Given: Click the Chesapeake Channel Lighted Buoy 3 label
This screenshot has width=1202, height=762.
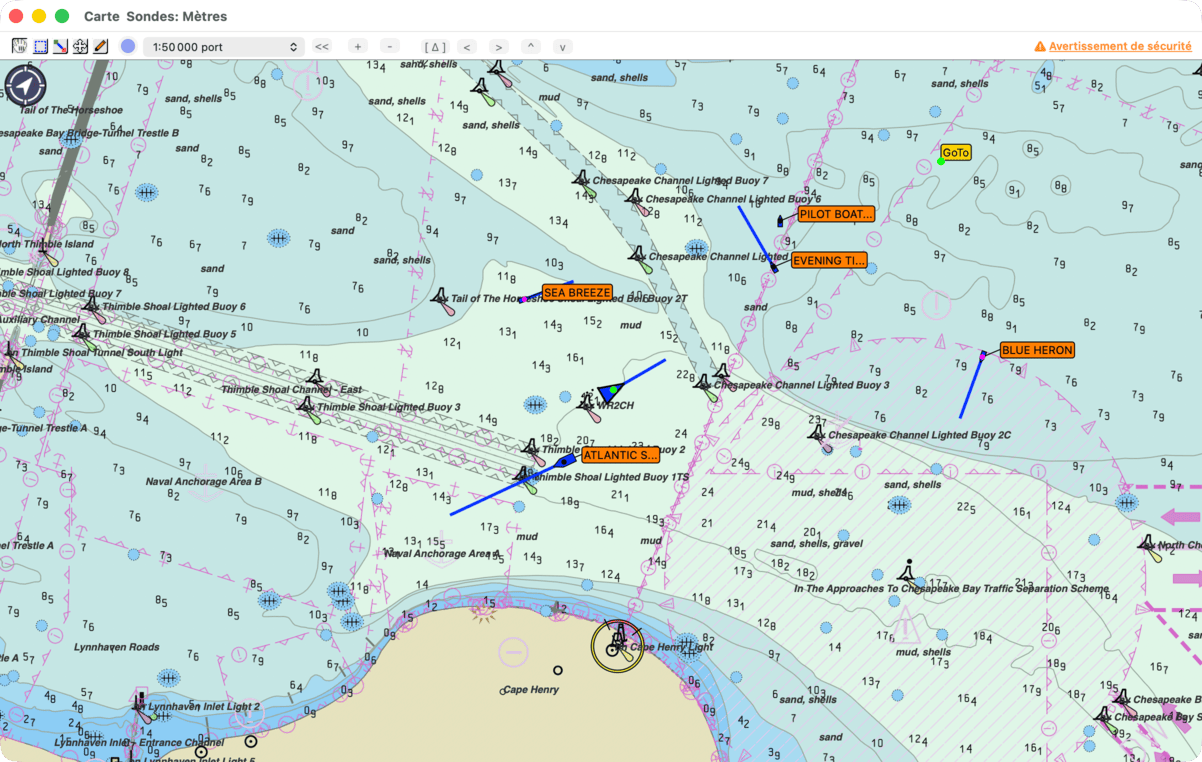Looking at the screenshot, I should (802, 385).
